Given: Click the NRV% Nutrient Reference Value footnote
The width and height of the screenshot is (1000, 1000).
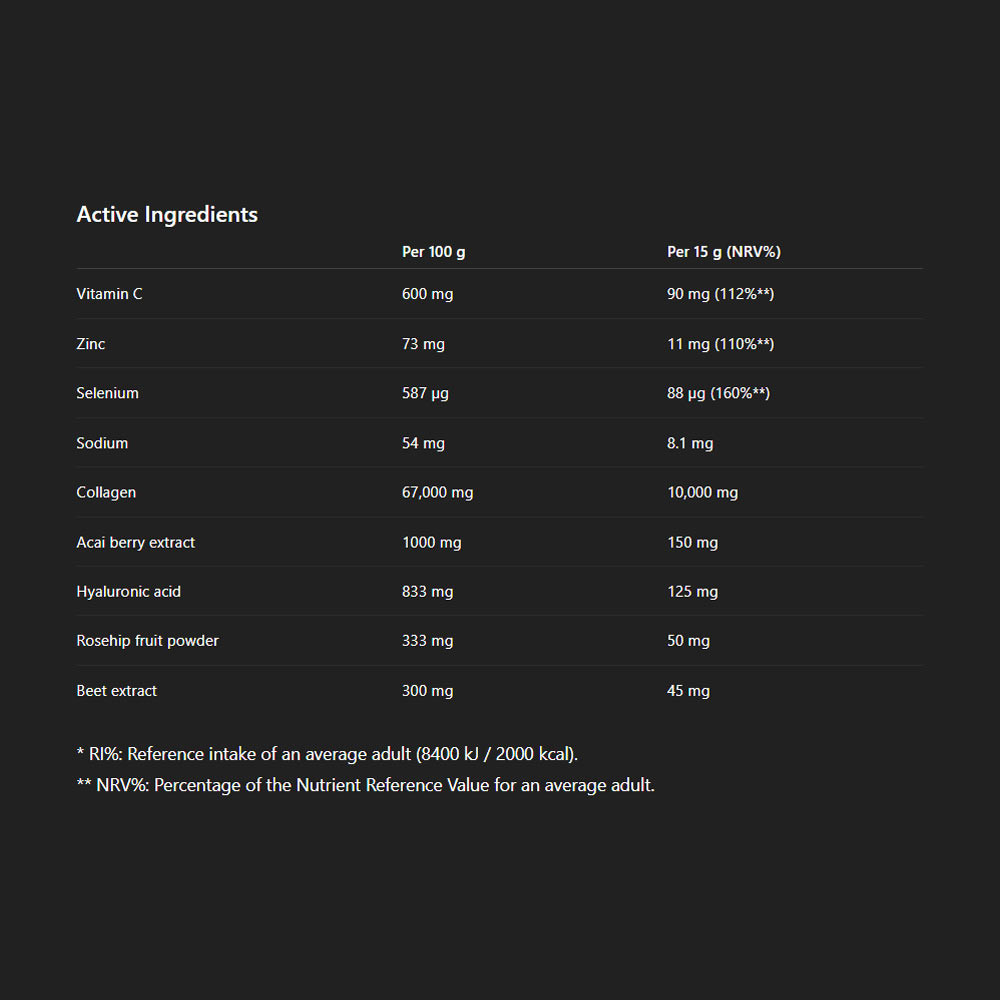Looking at the screenshot, I should pyautogui.click(x=365, y=785).
